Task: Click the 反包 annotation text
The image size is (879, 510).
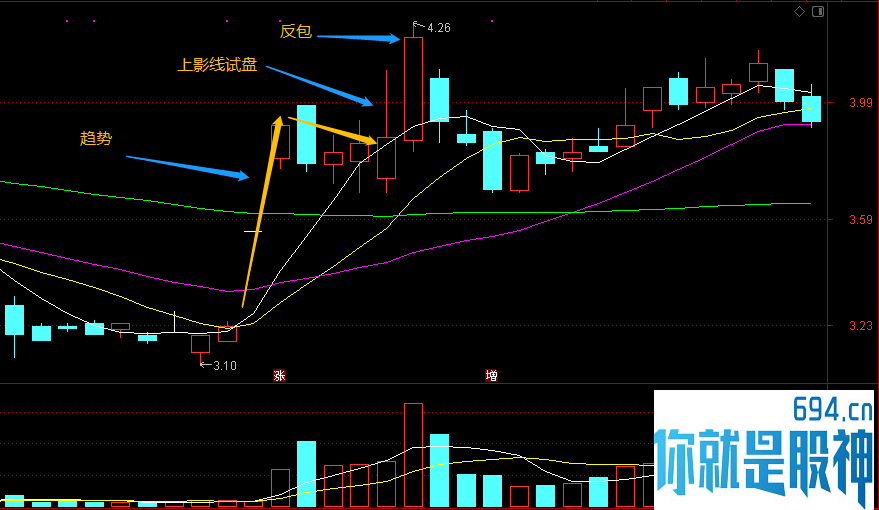Action: pos(296,31)
